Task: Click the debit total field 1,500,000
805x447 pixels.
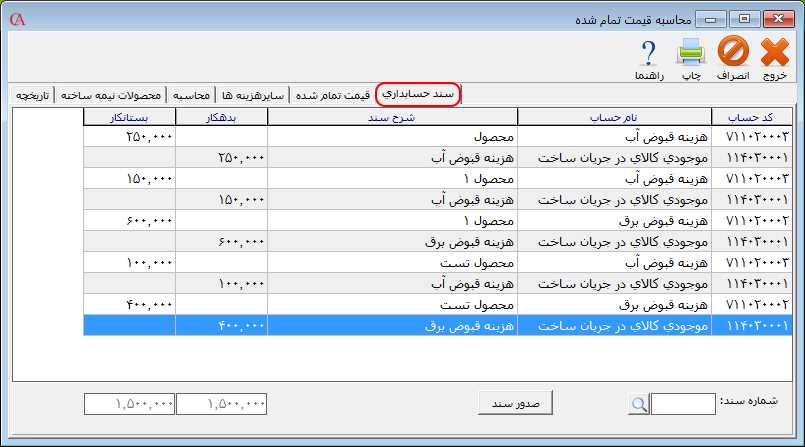Action: pos(221,404)
